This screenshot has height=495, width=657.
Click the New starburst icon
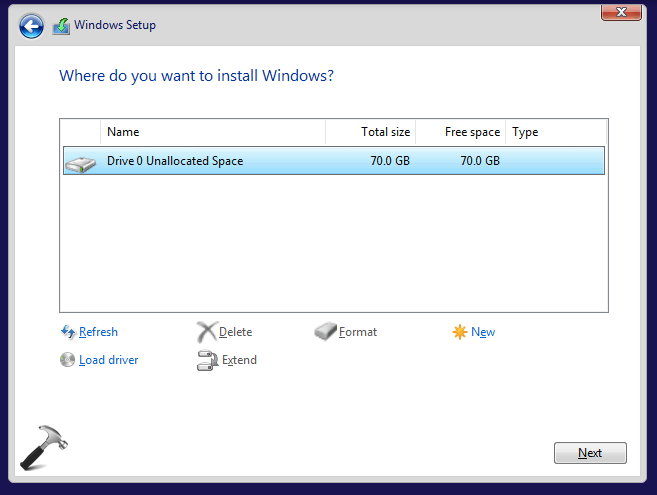pyautogui.click(x=460, y=332)
